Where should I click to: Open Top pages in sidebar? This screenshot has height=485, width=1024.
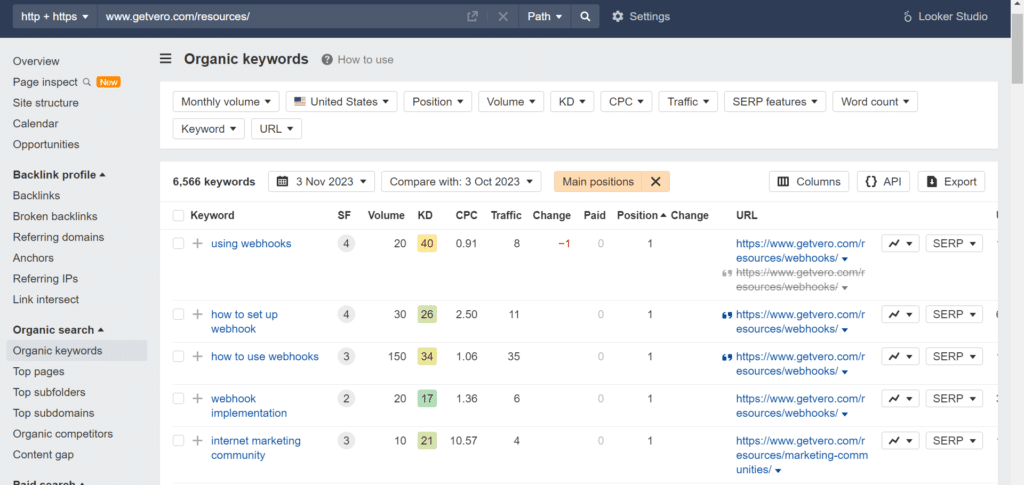pyautogui.click(x=39, y=371)
